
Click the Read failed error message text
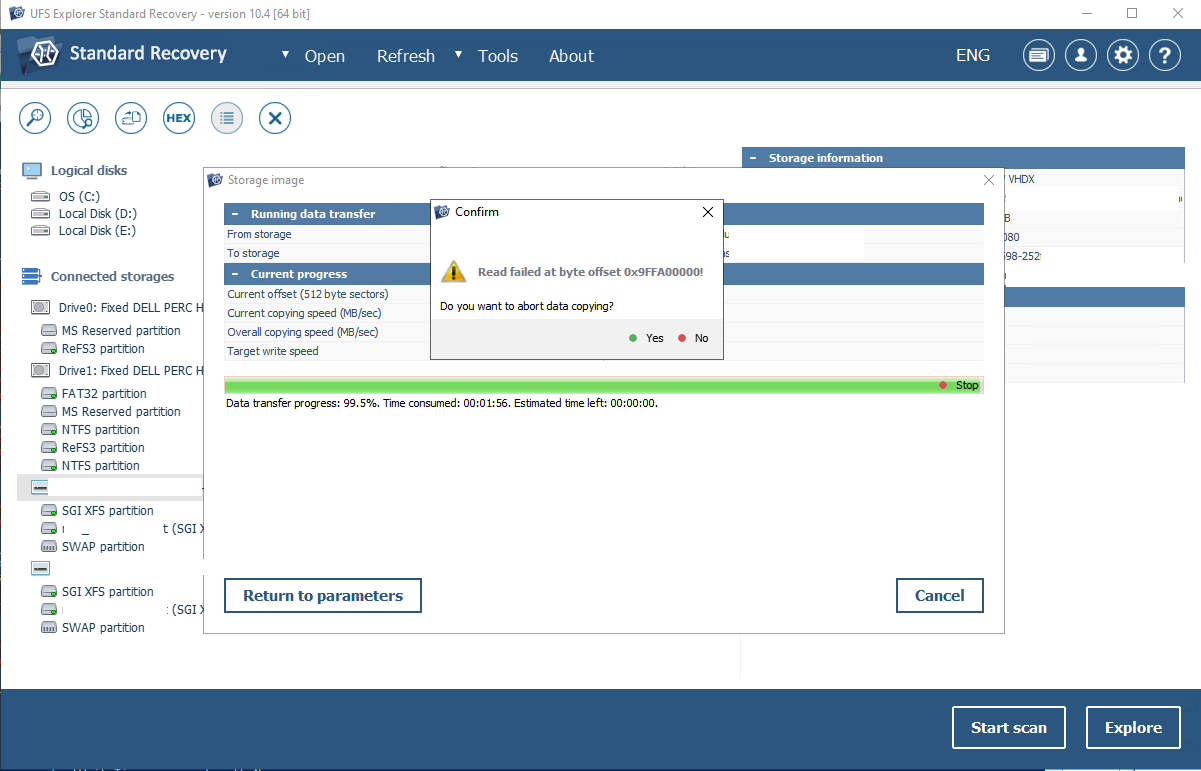590,272
